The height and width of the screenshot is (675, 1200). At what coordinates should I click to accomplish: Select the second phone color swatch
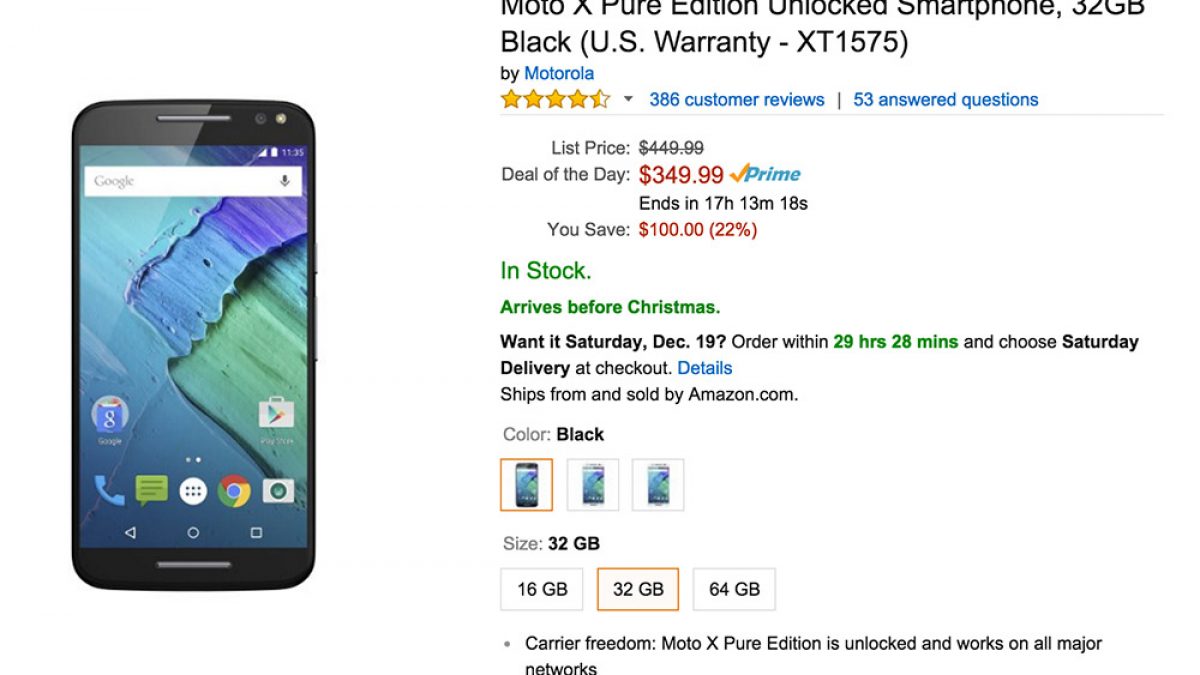pos(593,485)
